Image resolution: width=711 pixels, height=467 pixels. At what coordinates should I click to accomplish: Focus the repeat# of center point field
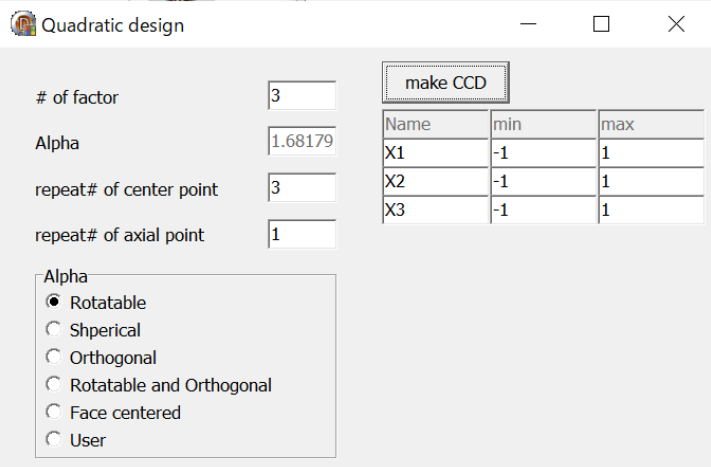coord(302,187)
